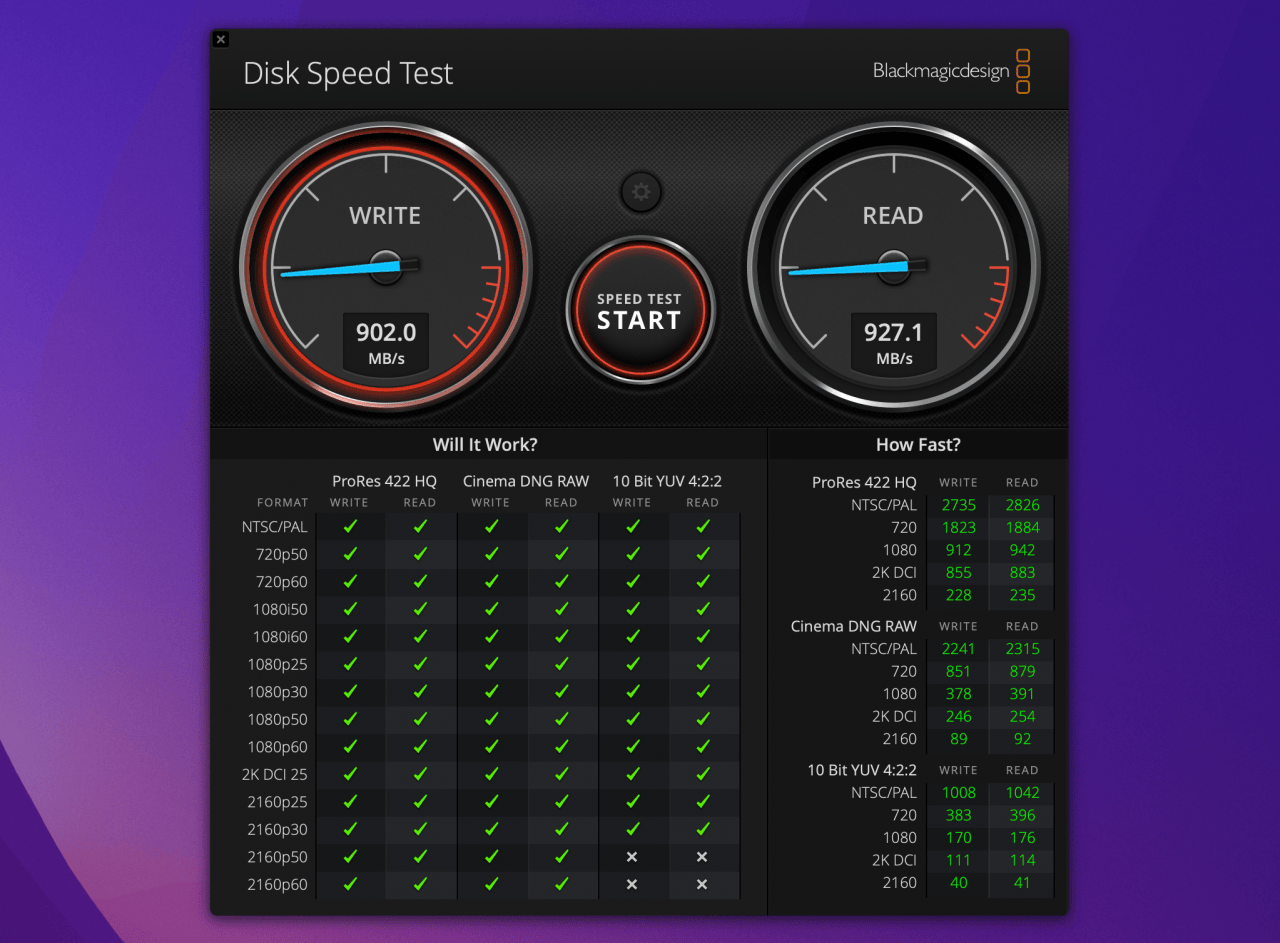Click the ProRes write checkmark for 2160p60
Screen dimensions: 1280x943
[x=350, y=884]
